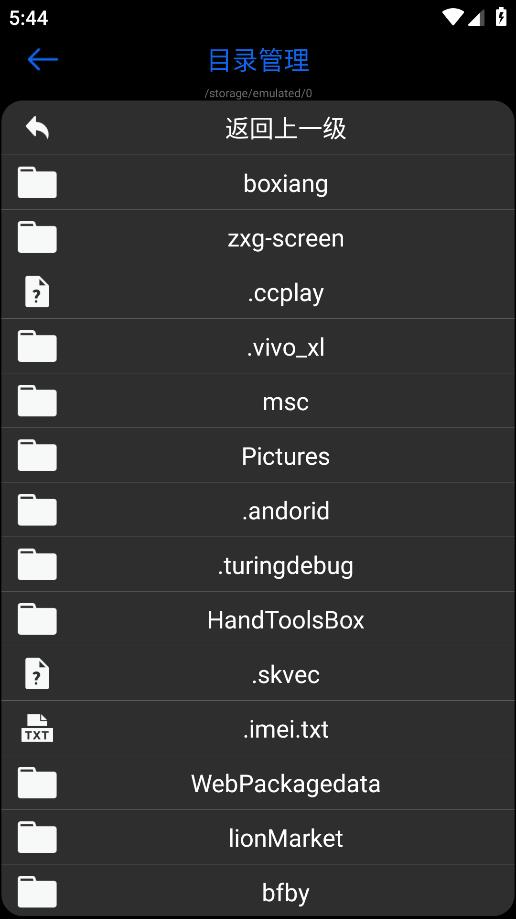Go up using 返回上一级 label

click(x=286, y=128)
